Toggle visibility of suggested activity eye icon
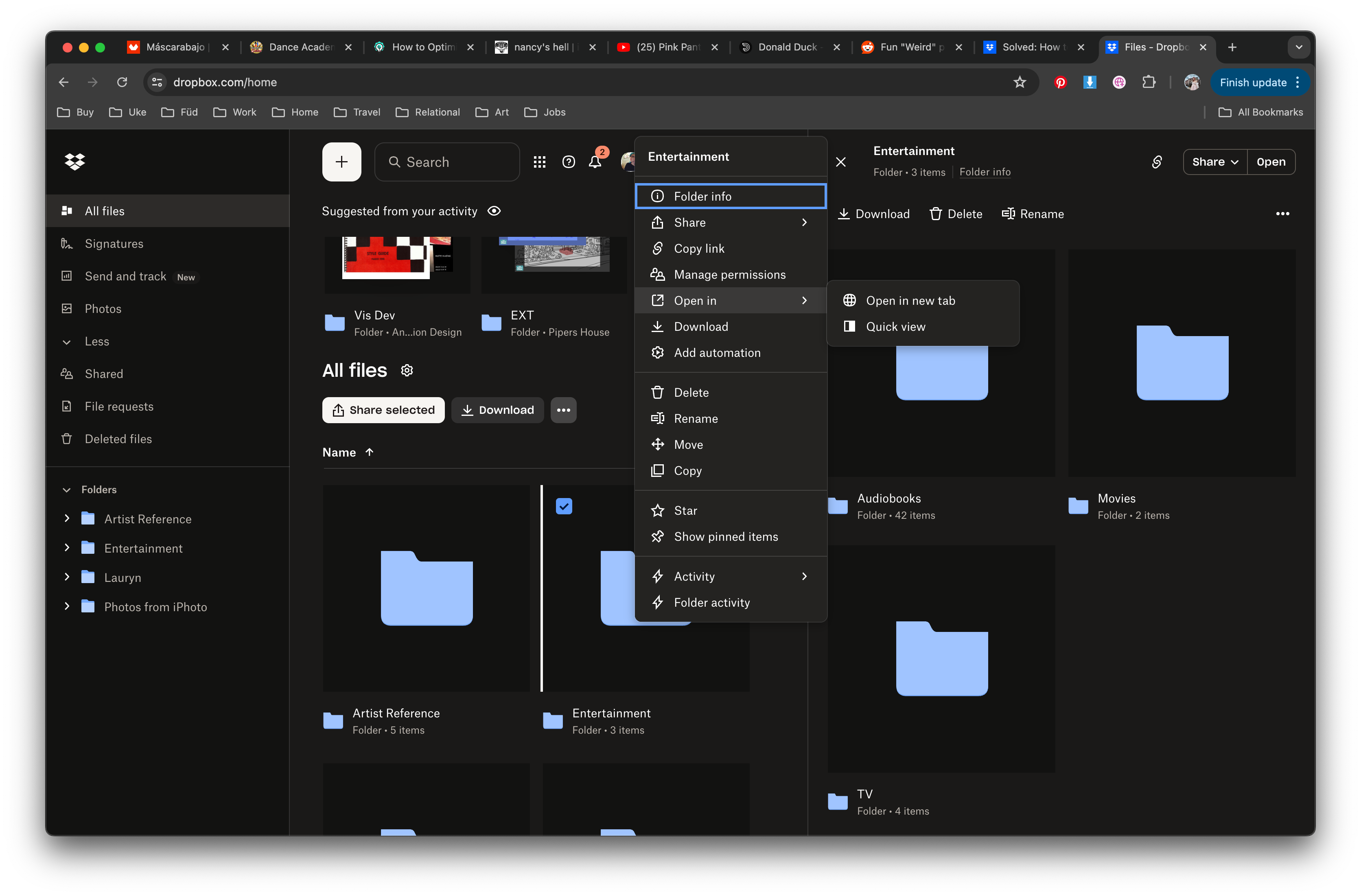Screen dimensions: 1361x896 coord(494,211)
